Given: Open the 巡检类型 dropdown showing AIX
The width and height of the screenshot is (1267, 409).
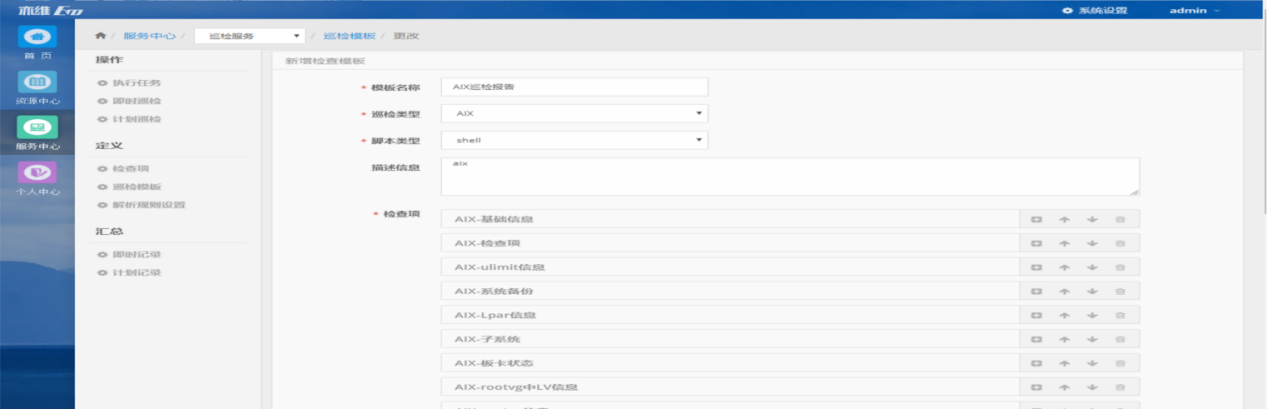Looking at the screenshot, I should (x=573, y=113).
